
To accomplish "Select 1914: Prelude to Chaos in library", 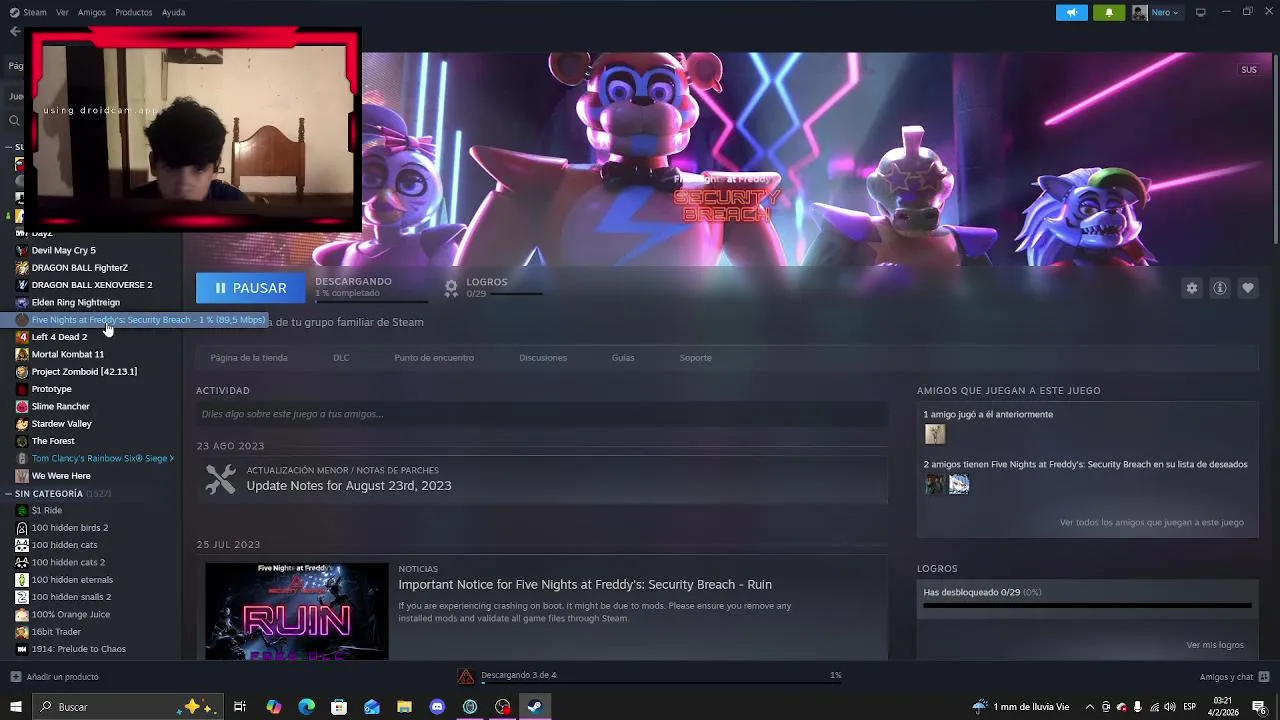I will 78,649.
